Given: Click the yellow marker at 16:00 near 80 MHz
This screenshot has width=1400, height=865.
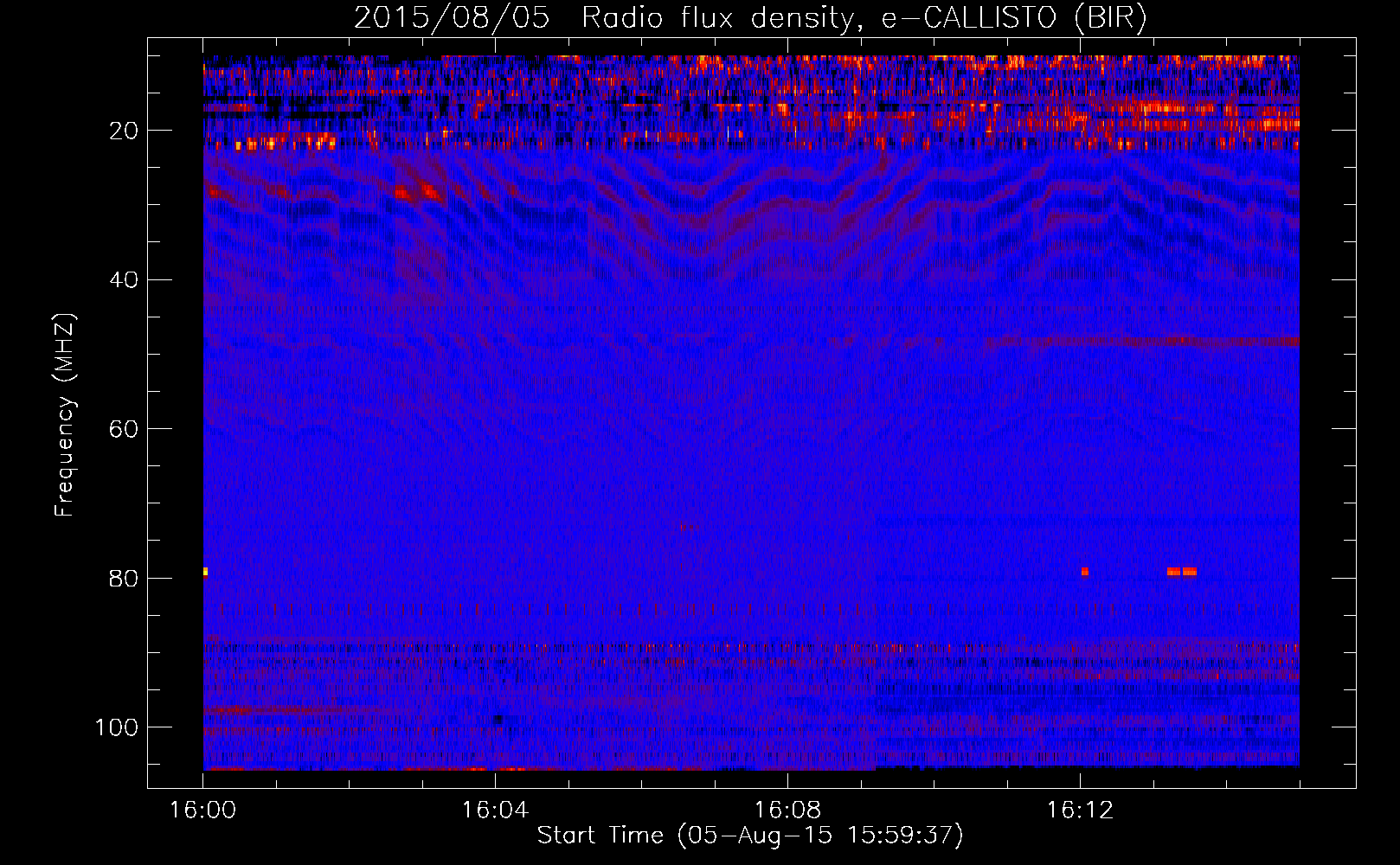Looking at the screenshot, I should [x=205, y=572].
